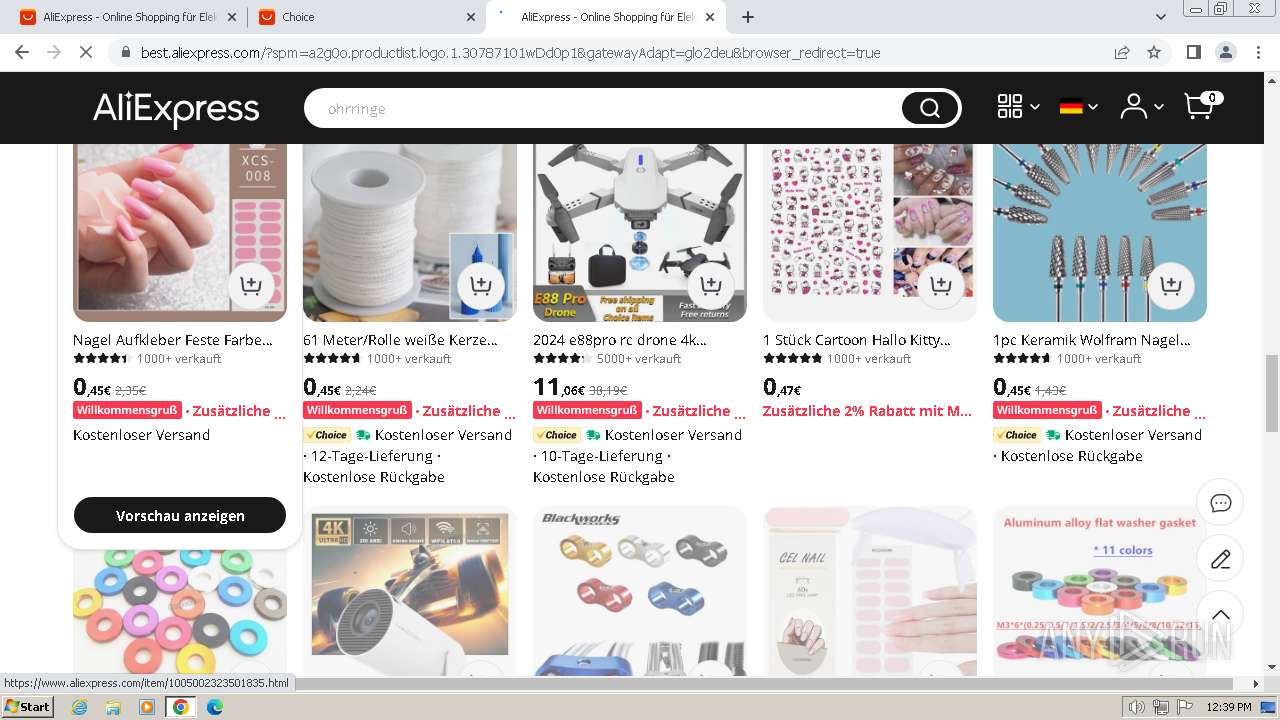Add Keramik Wolfram nail bits to cart
Screen dimensions: 1280x720
coord(1171,286)
